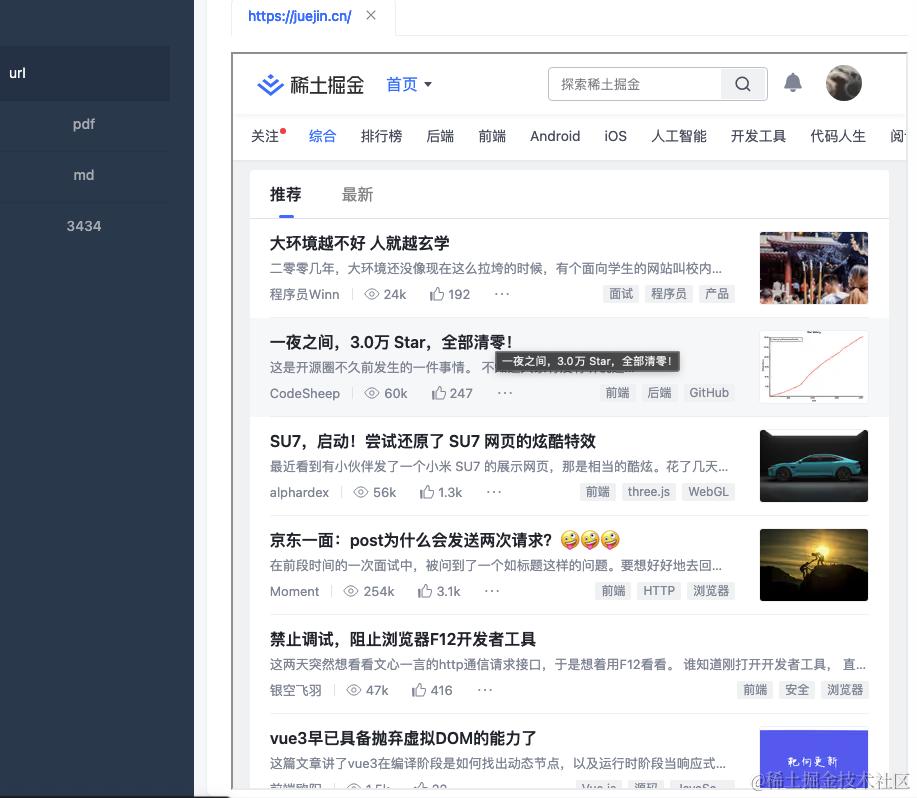Click the SU7 car article thumbnail
The height and width of the screenshot is (798, 917).
(x=813, y=466)
